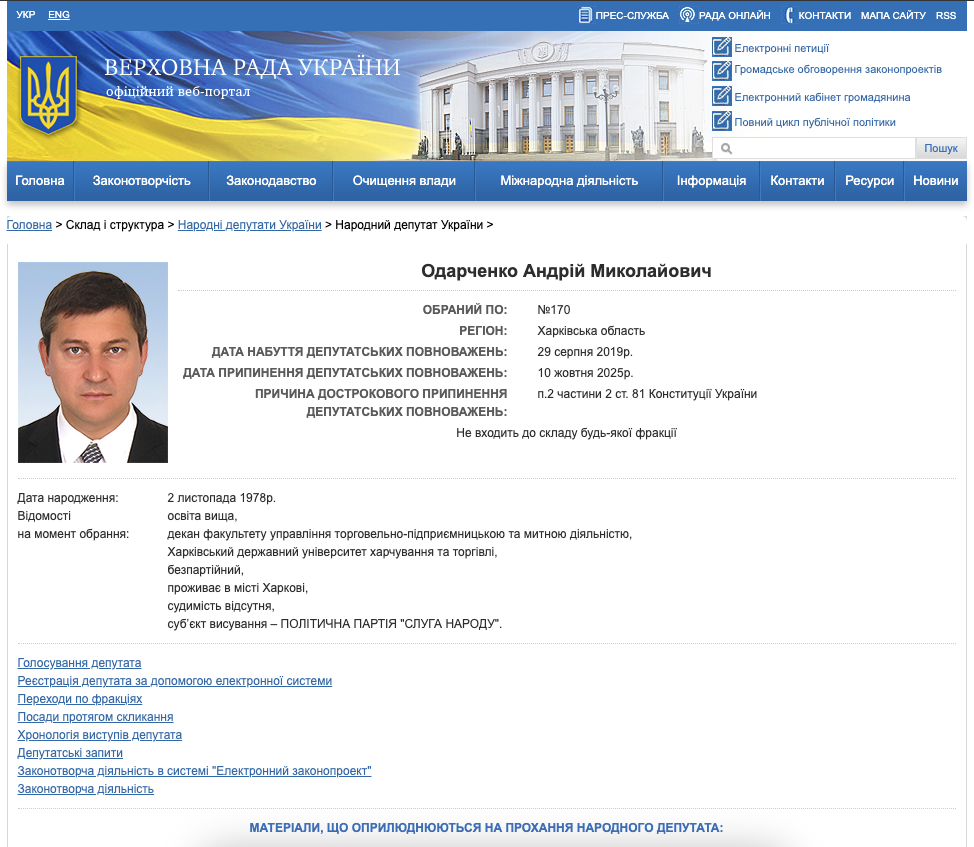Click the deputy's portrait photo
Viewport: 974px width, 847px height.
93,362
